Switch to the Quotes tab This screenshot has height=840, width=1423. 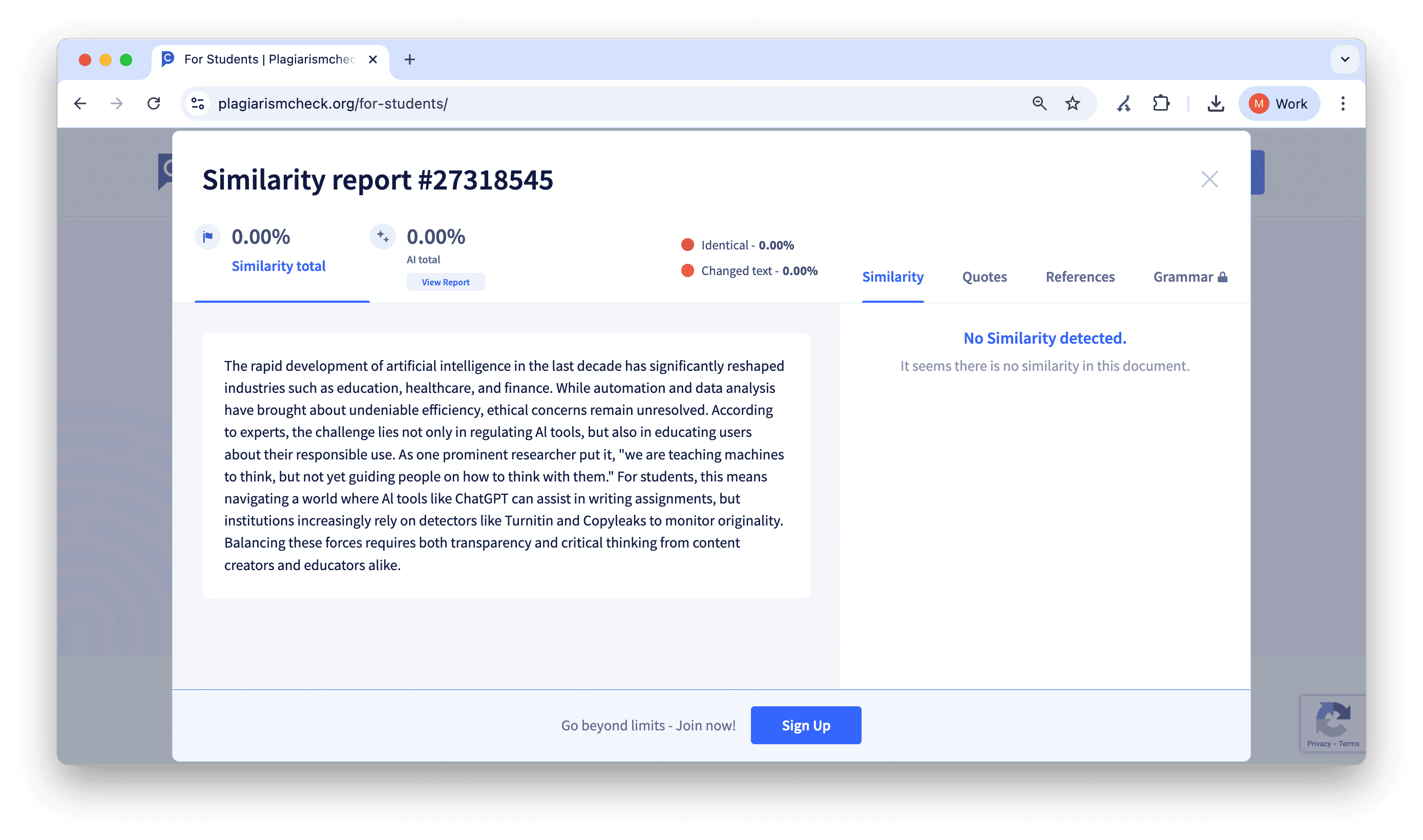(x=985, y=277)
